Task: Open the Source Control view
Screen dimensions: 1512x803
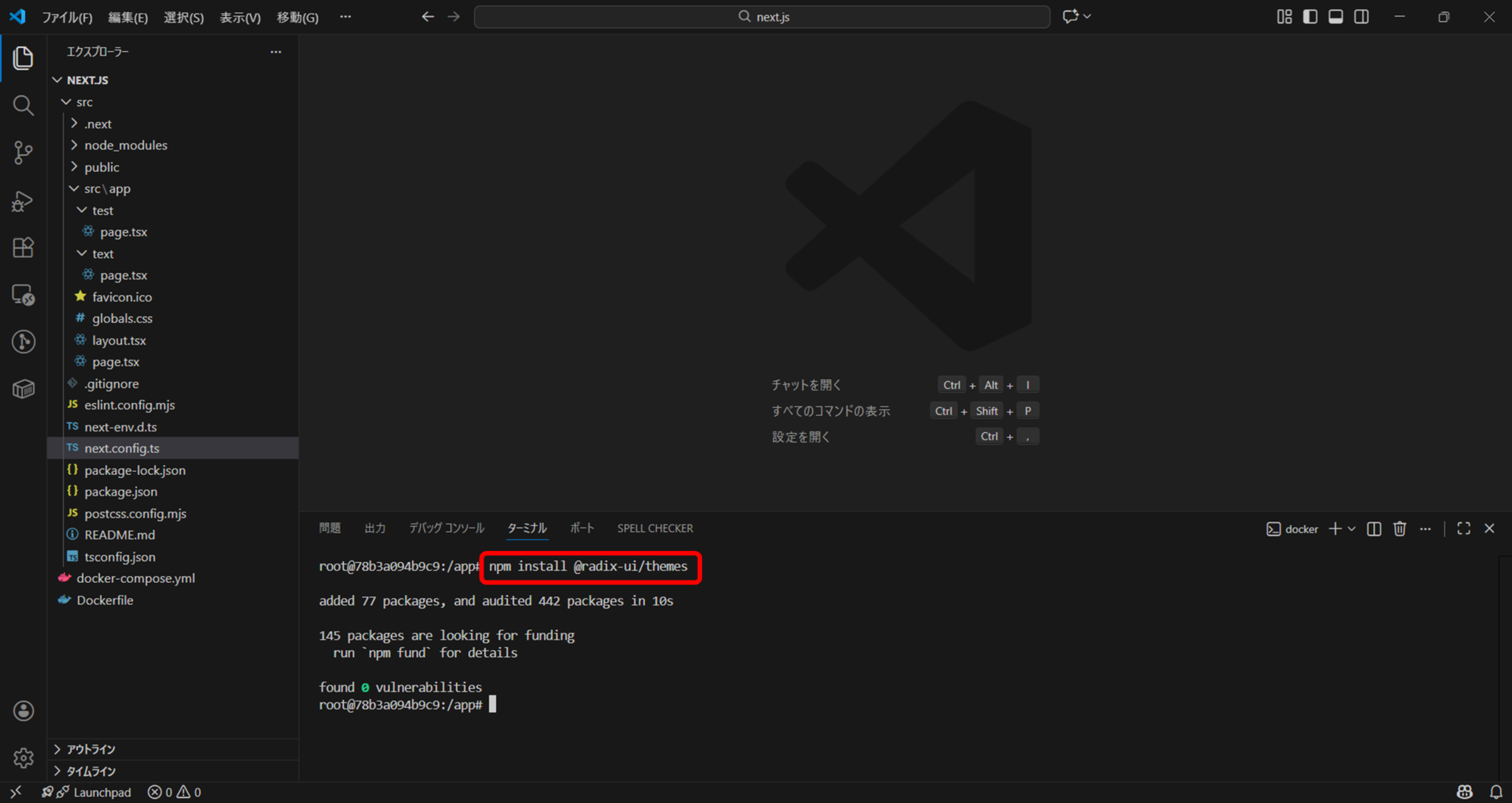Action: point(23,152)
